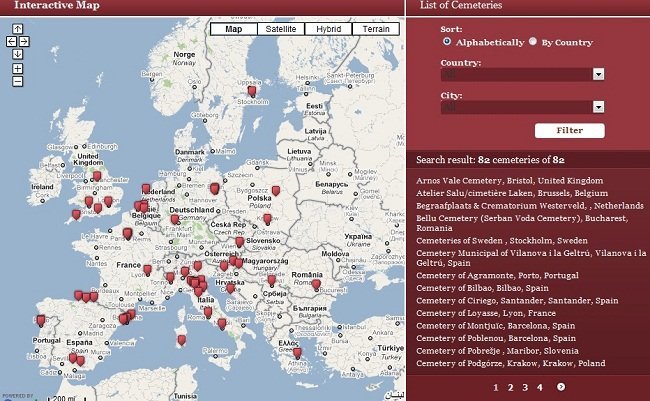
Task: Click the Stockholm cemetery marker
Action: click(x=252, y=91)
